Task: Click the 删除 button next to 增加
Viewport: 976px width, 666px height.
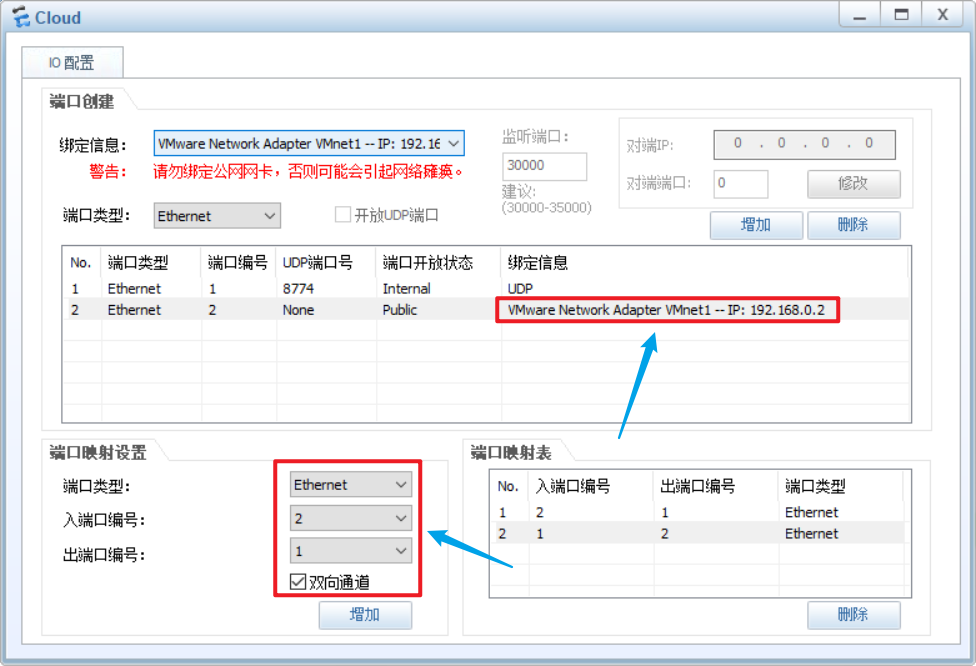Action: point(854,225)
